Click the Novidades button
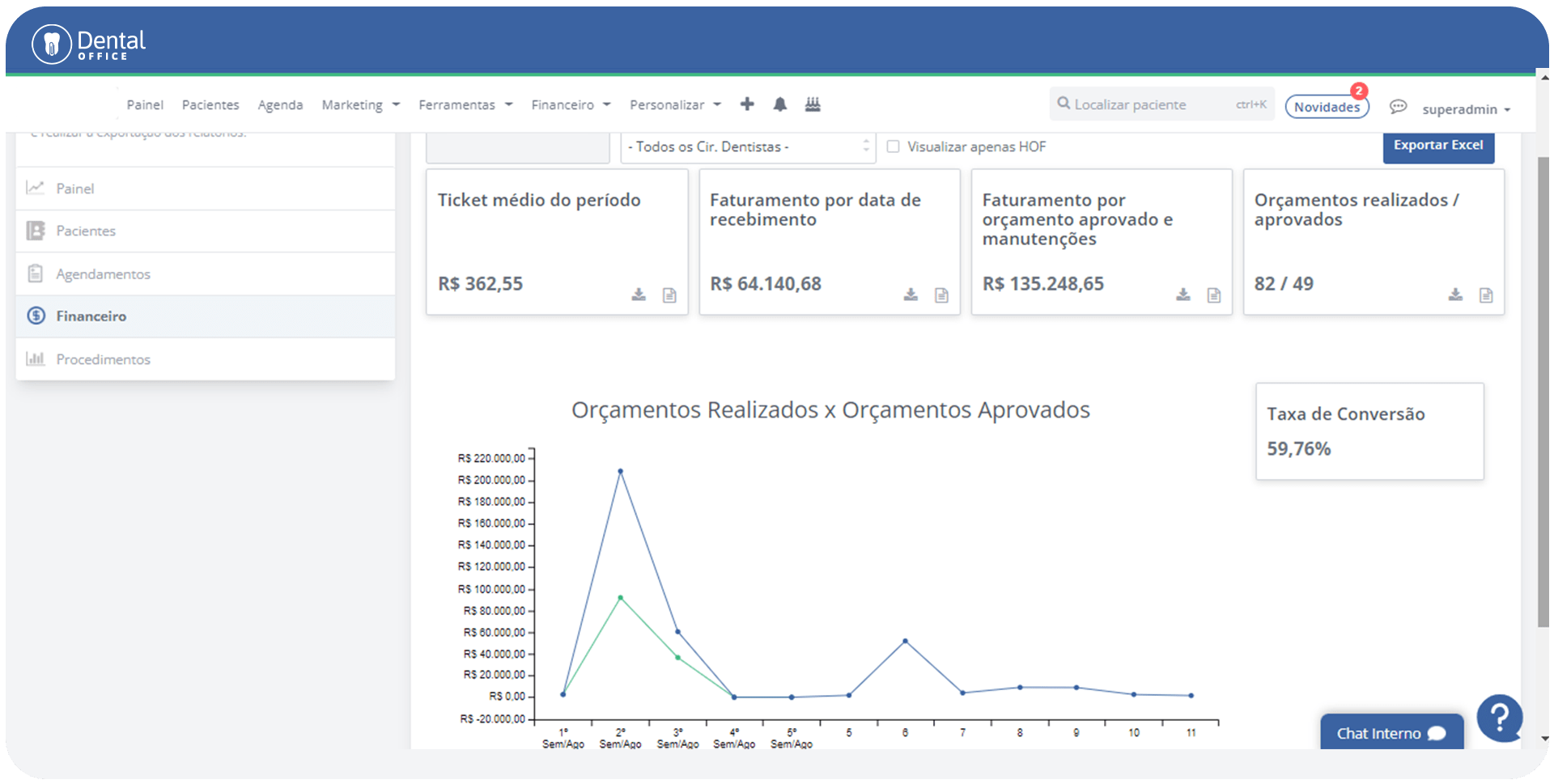 click(x=1327, y=107)
